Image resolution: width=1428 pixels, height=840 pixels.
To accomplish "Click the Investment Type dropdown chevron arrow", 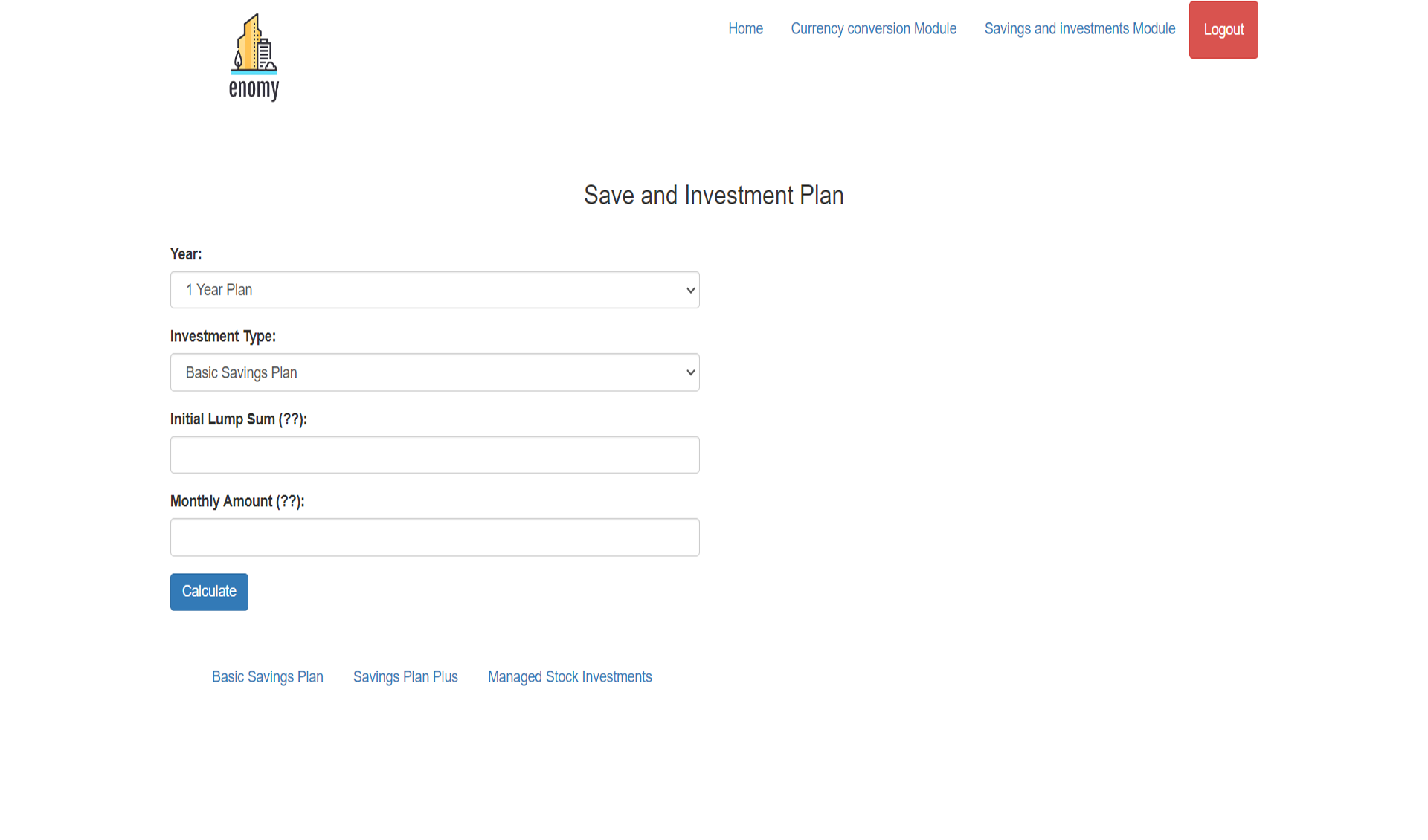I will pos(690,372).
